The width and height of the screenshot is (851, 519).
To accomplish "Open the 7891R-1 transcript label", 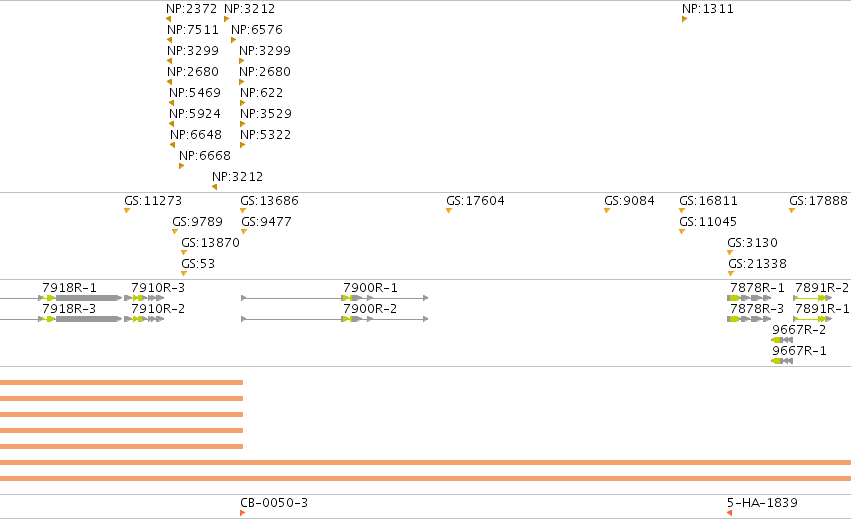I will pyautogui.click(x=822, y=309).
